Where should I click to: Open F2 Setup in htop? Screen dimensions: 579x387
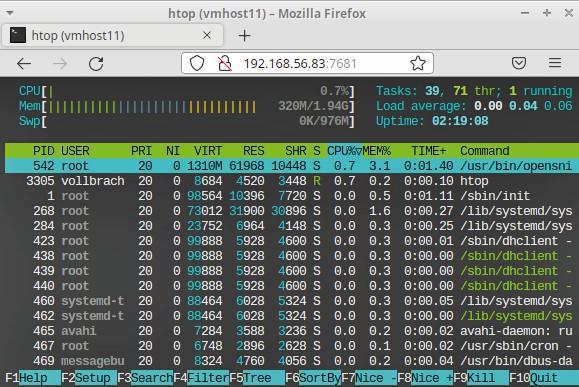click(x=89, y=378)
